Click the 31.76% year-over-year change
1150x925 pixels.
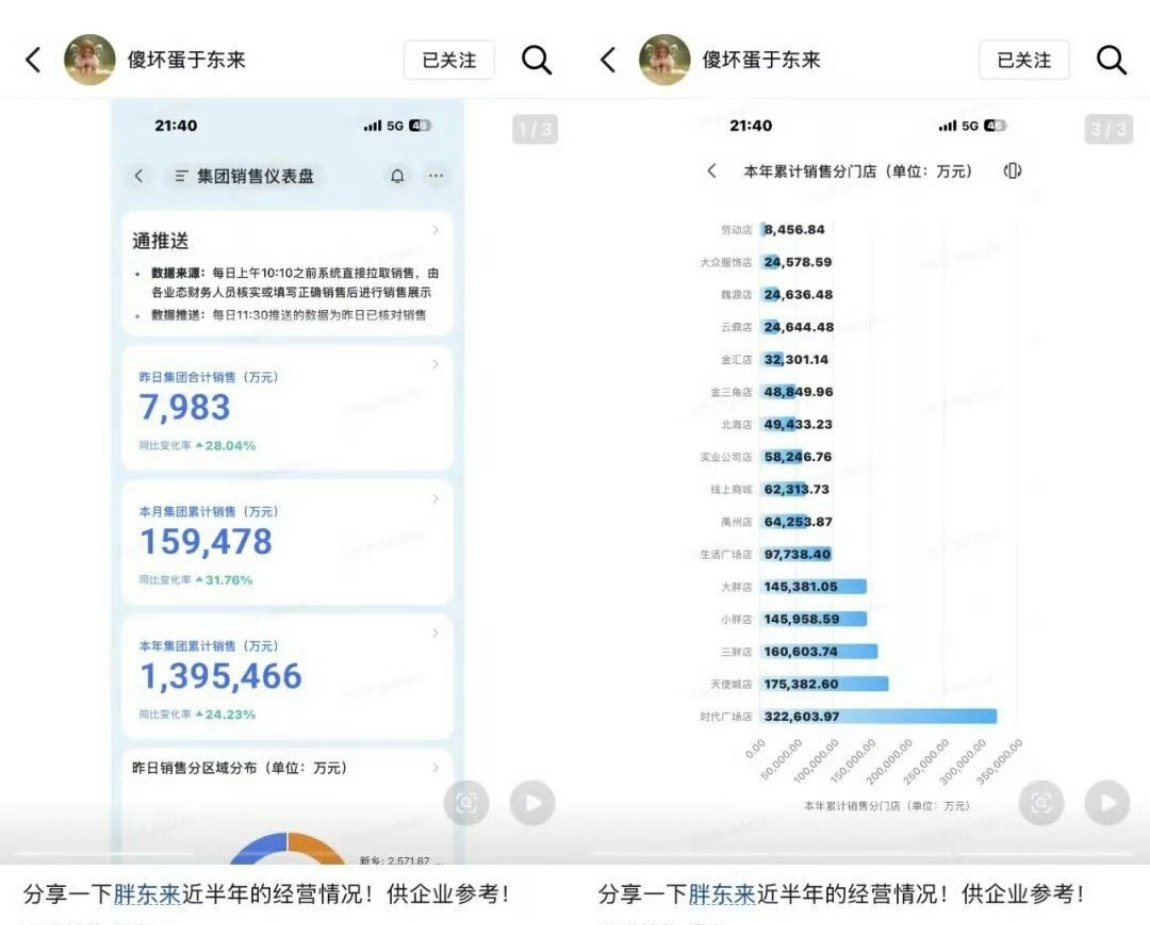click(x=224, y=580)
